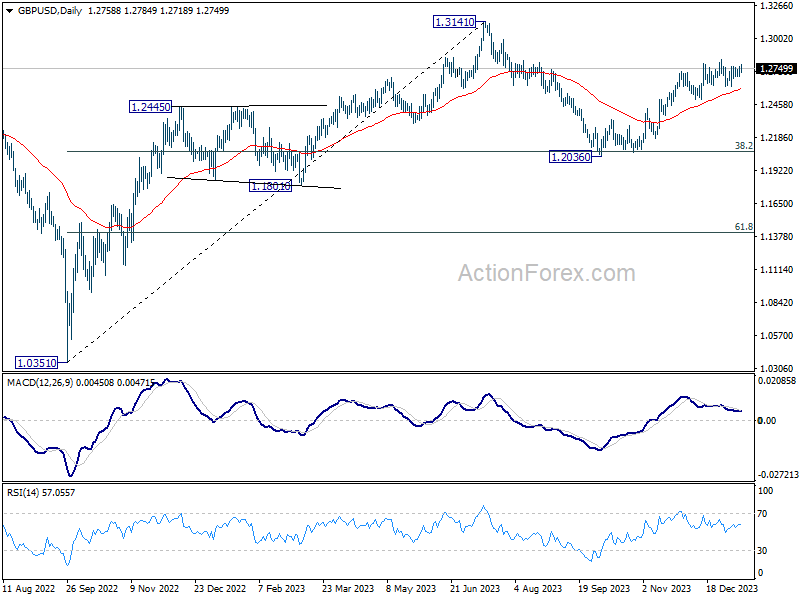Click the 1.18010 support label
The width and height of the screenshot is (800, 600).
tap(270, 186)
